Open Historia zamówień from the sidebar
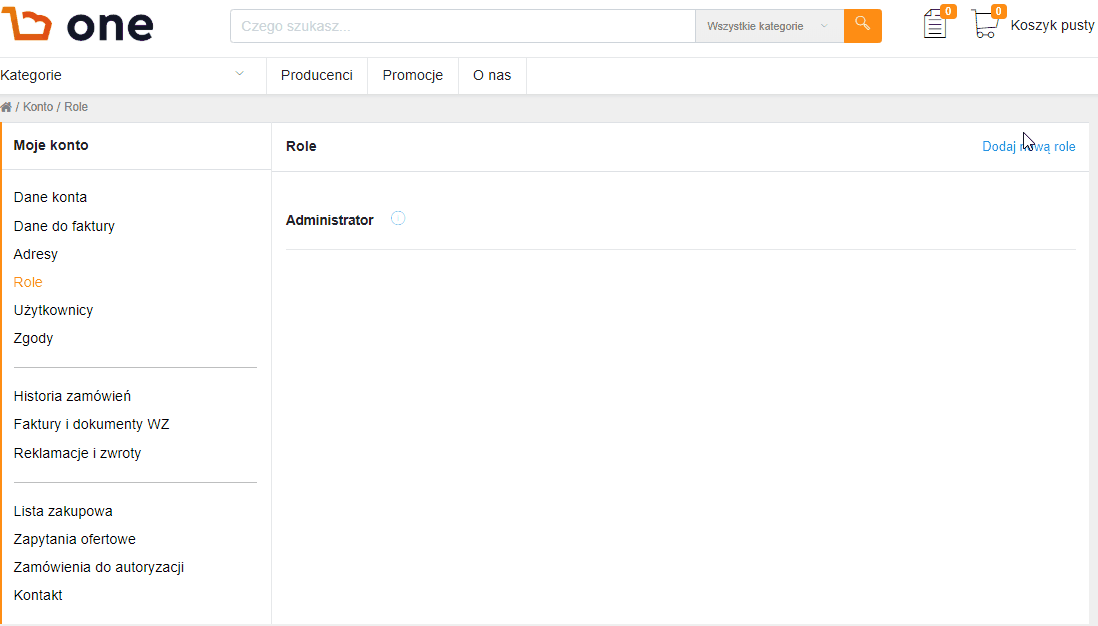The height and width of the screenshot is (626, 1098). click(72, 396)
